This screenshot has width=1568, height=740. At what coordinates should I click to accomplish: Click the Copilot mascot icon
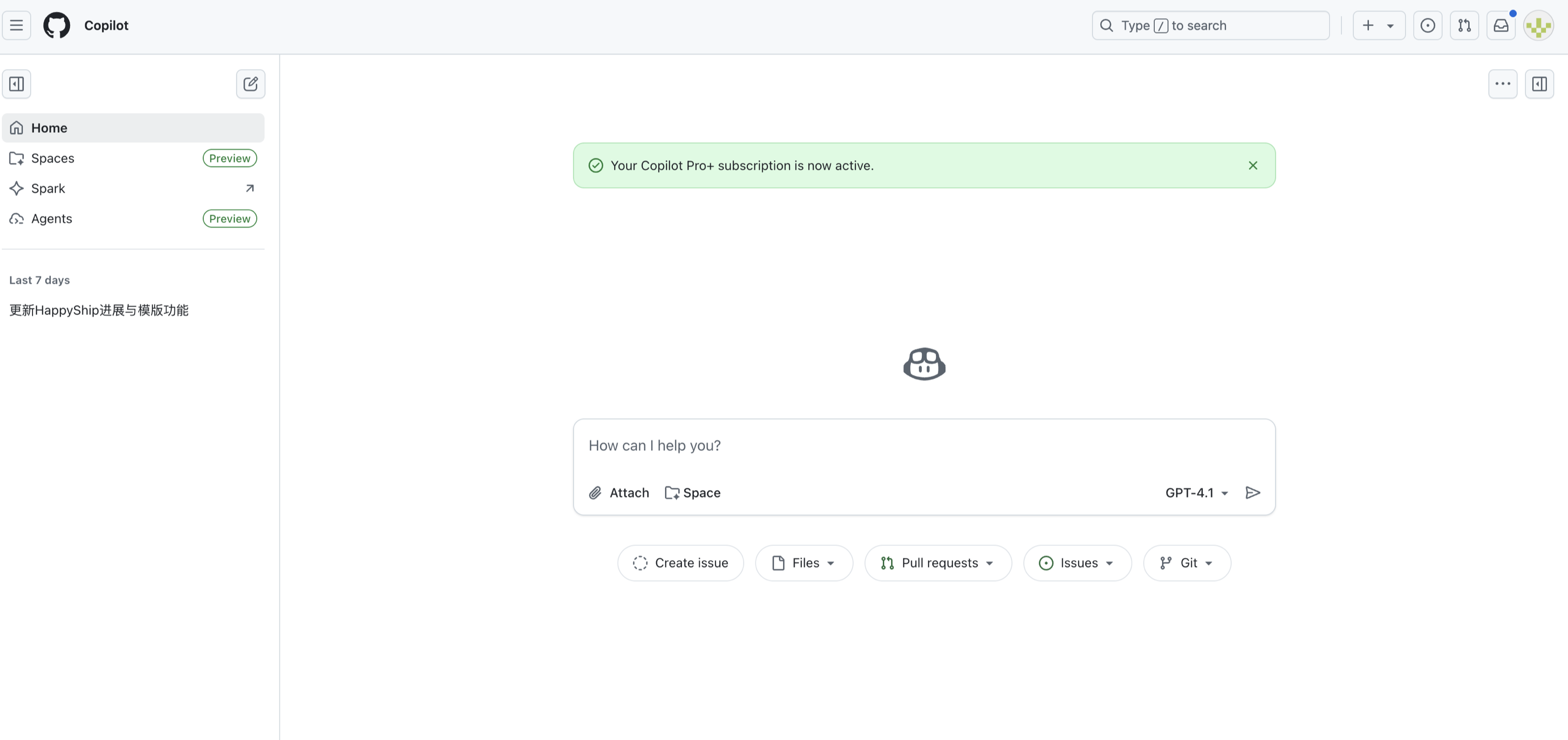924,364
